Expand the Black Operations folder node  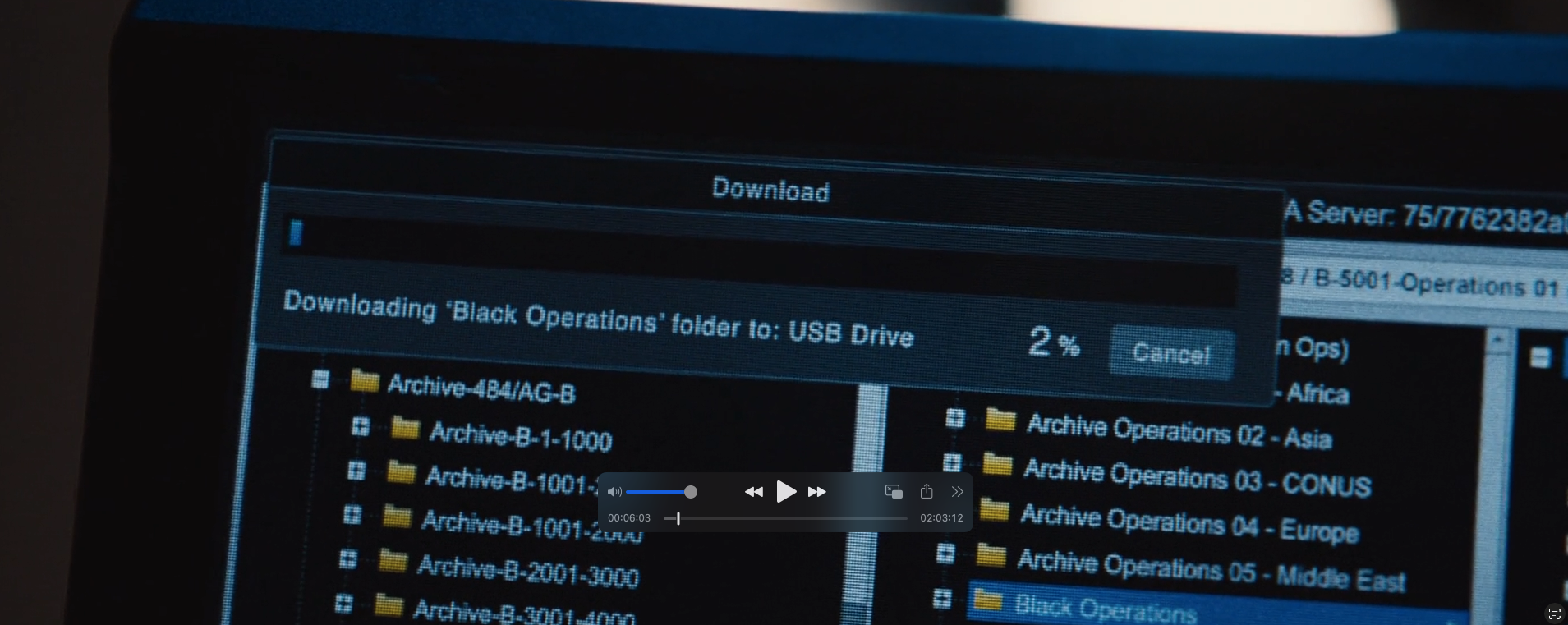click(x=942, y=599)
